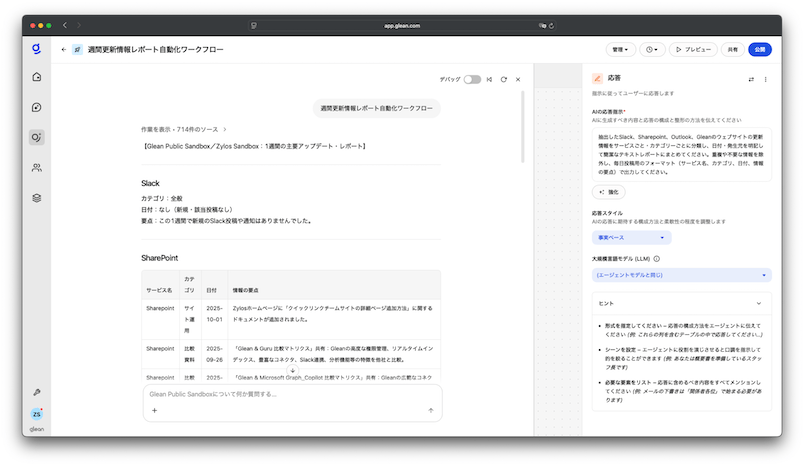The width and height of the screenshot is (804, 466).
Task: Click the SharePoint section heading
Action: [x=159, y=258]
